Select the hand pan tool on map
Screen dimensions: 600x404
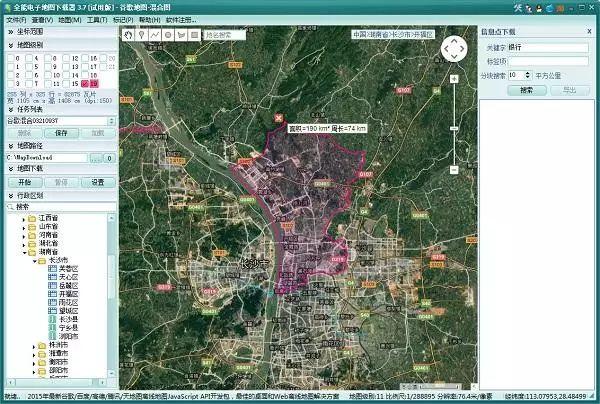[x=129, y=34]
